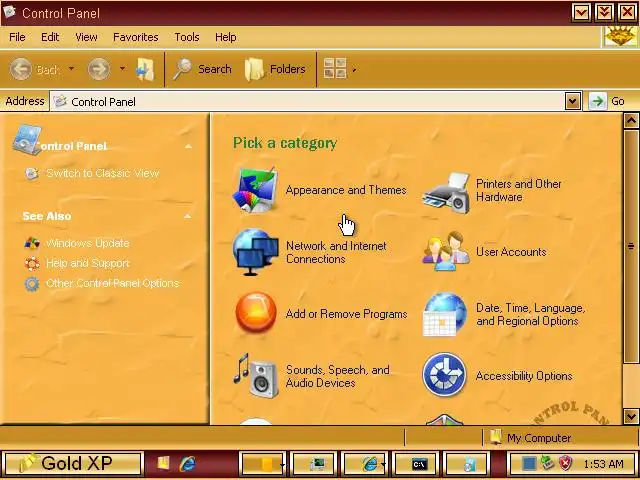Open the Other Control Panel Options link
640x480 pixels.
tap(113, 283)
